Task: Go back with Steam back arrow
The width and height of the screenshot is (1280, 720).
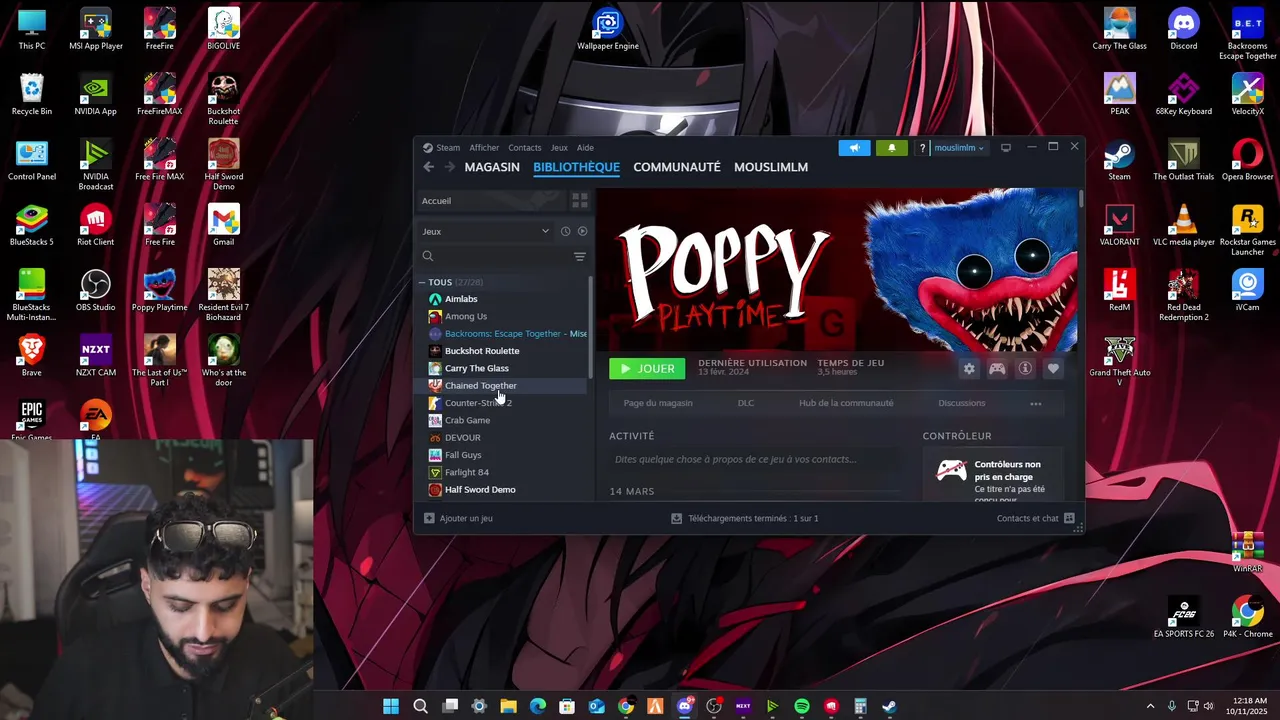Action: pos(428,167)
